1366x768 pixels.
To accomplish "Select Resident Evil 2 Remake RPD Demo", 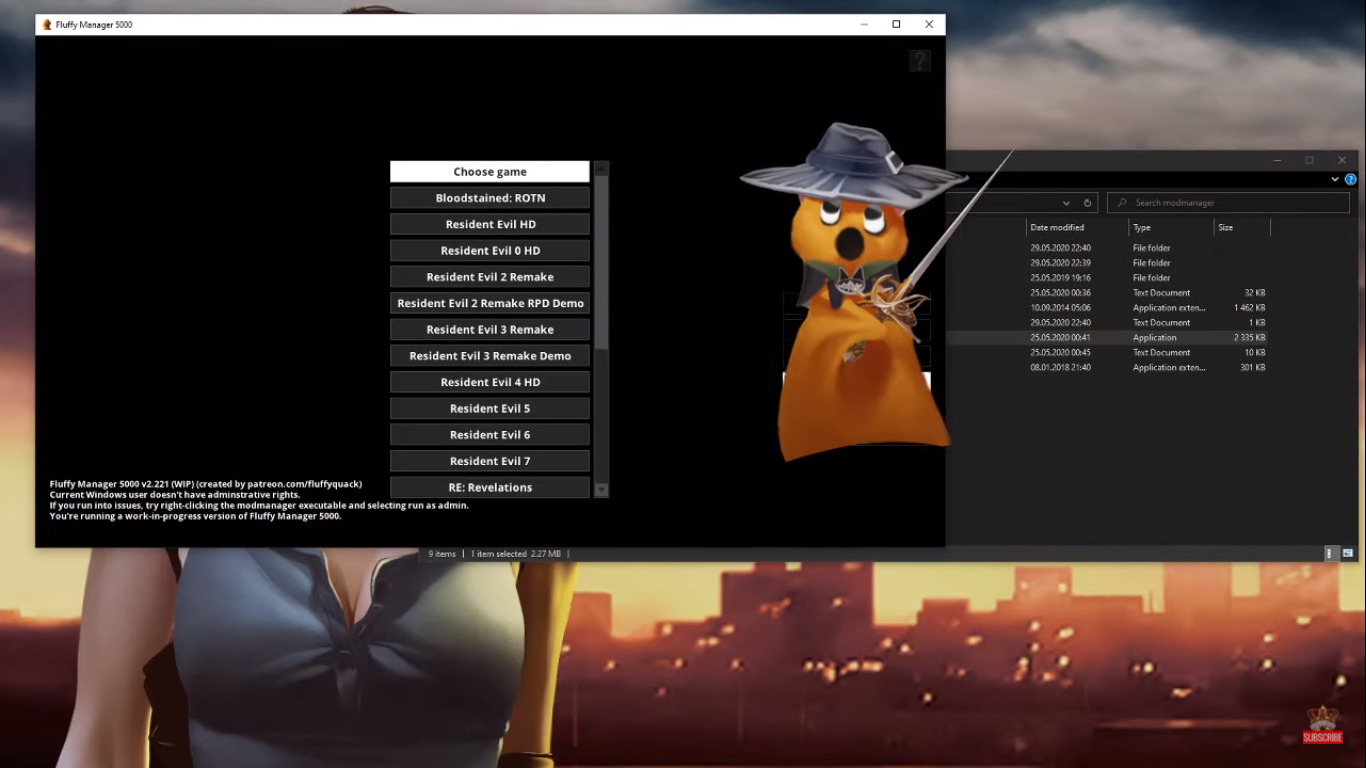I will [490, 303].
